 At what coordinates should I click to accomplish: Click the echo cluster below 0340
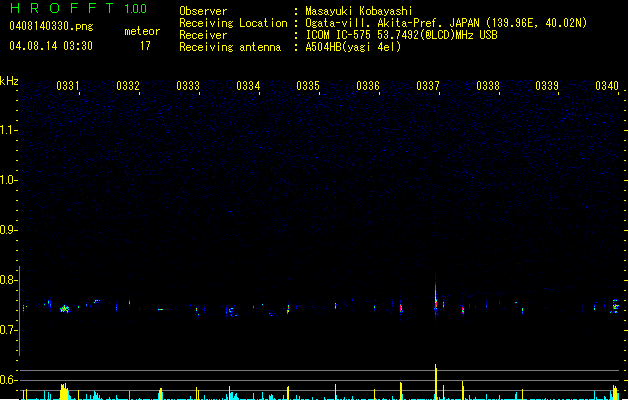point(615,306)
